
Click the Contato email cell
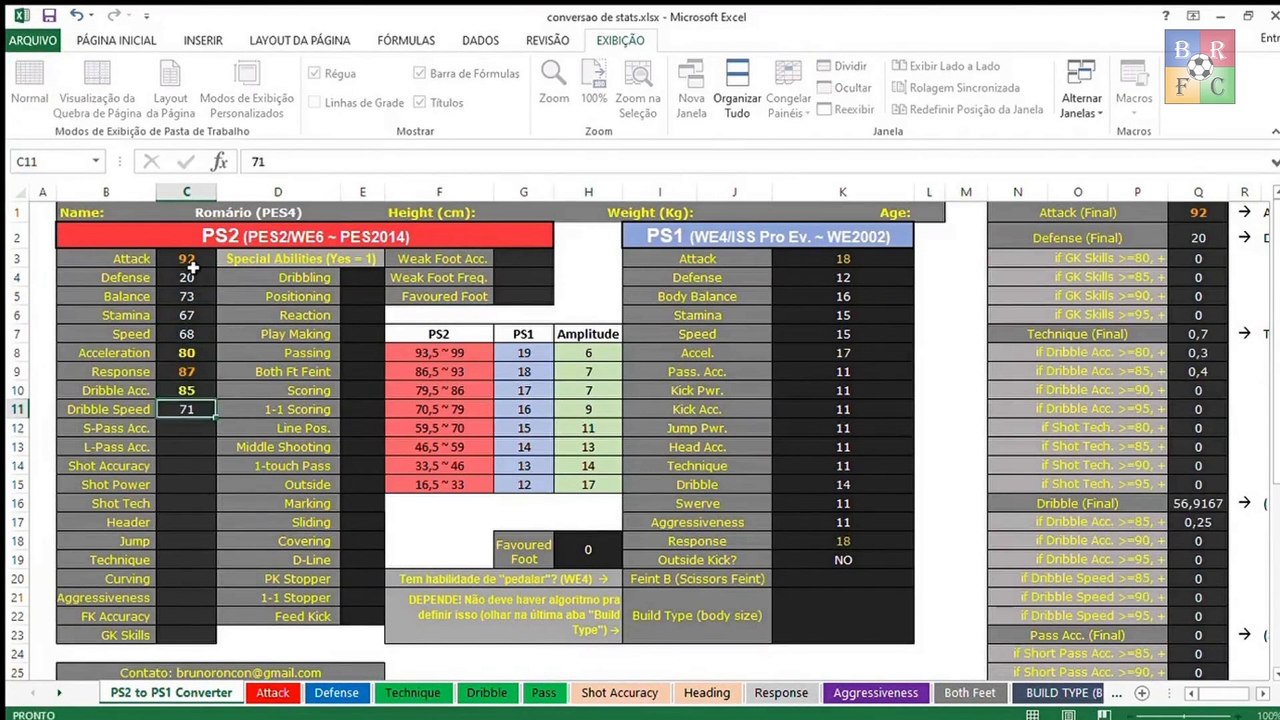coord(220,673)
